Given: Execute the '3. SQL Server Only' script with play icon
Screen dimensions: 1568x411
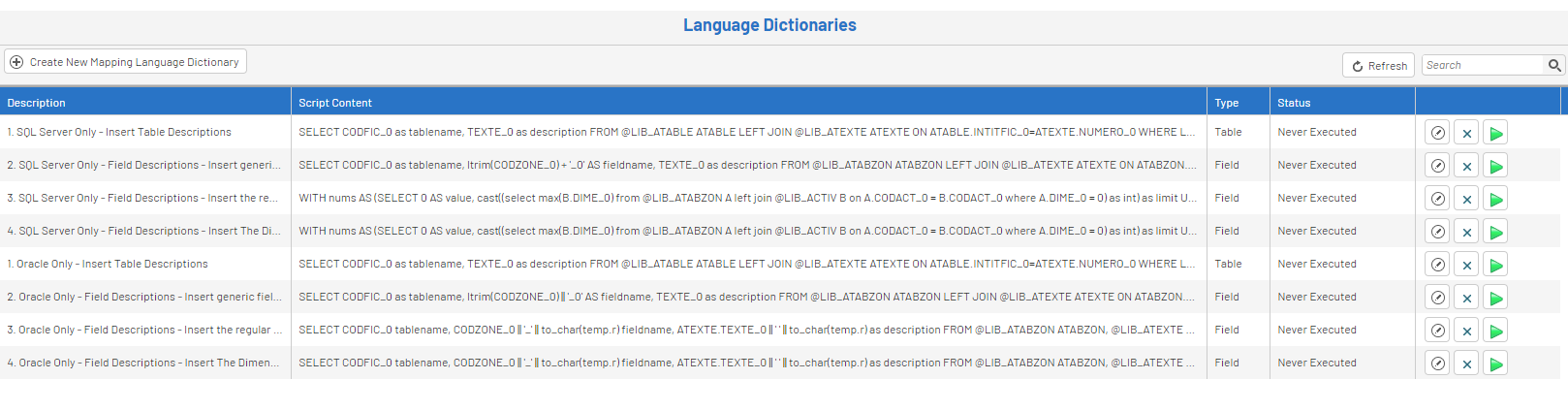Looking at the screenshot, I should tap(1495, 200).
